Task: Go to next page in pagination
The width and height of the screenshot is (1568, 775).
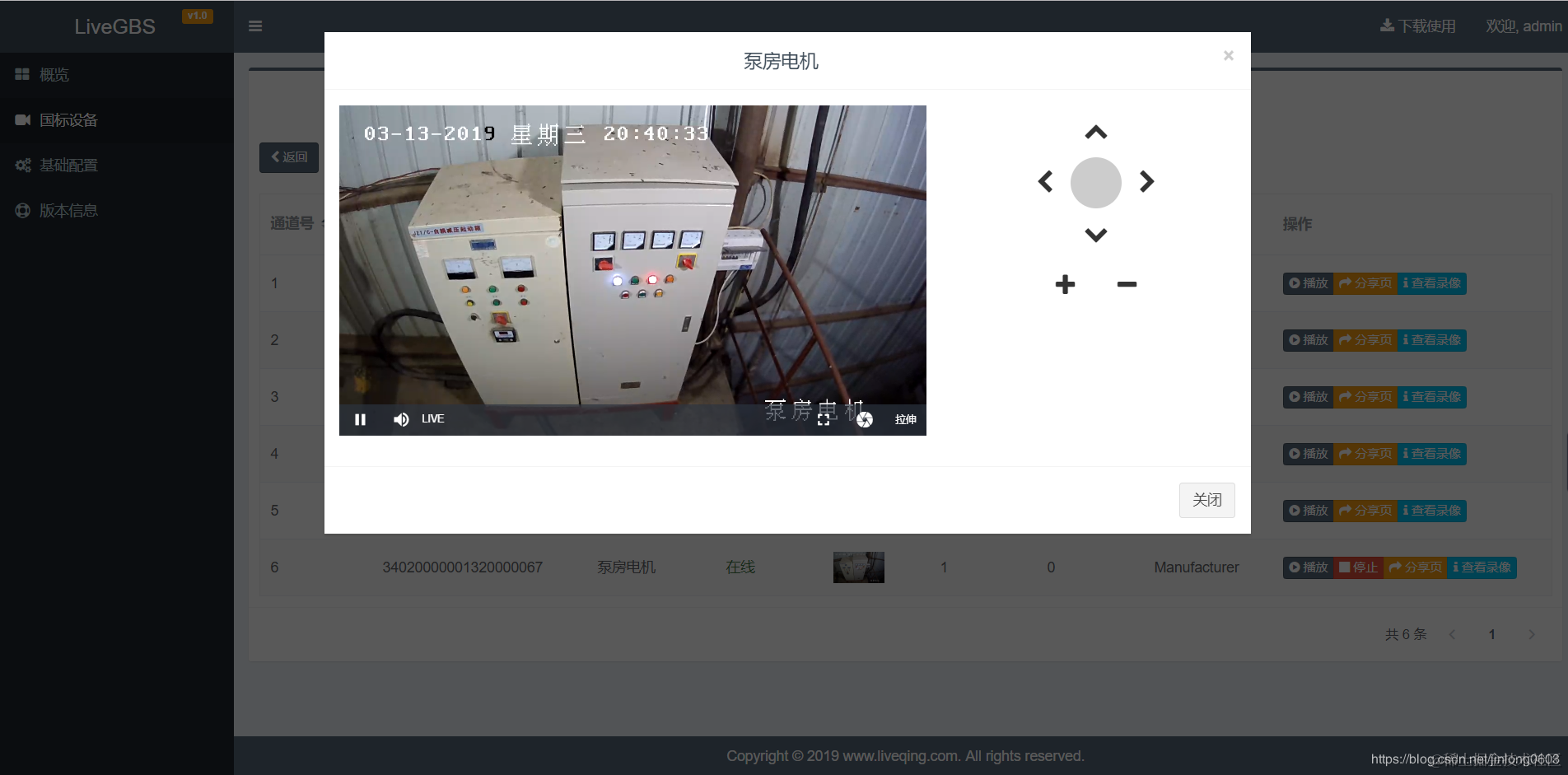Action: point(1531,634)
